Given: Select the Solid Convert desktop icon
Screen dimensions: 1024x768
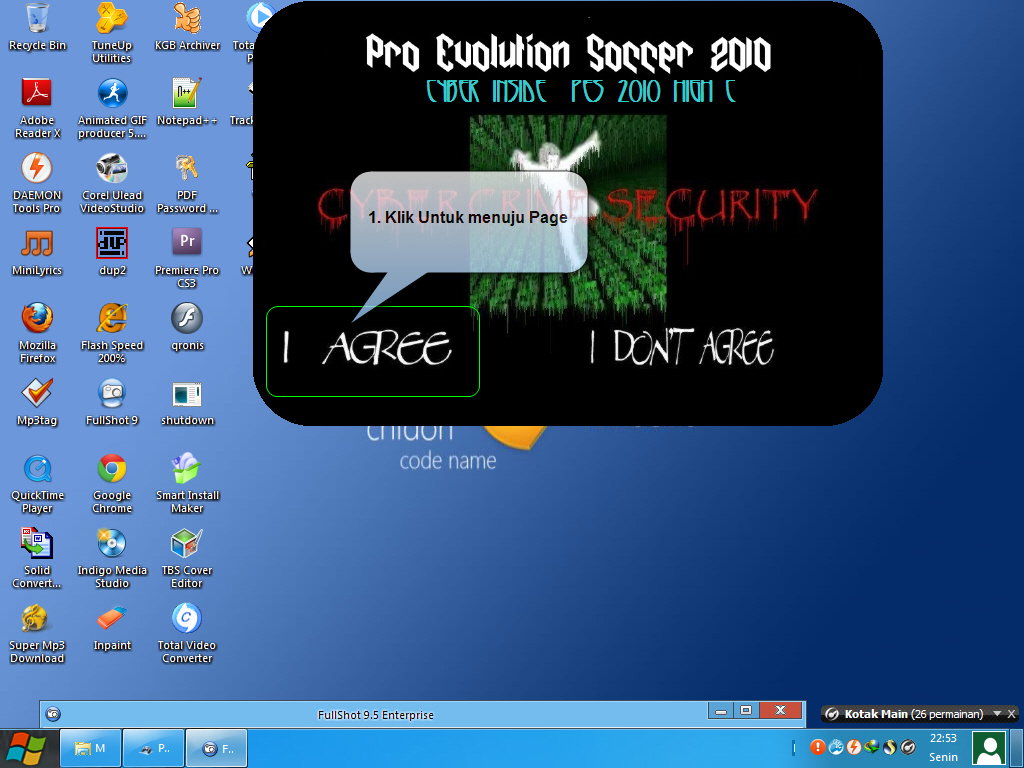Looking at the screenshot, I should 37,558.
